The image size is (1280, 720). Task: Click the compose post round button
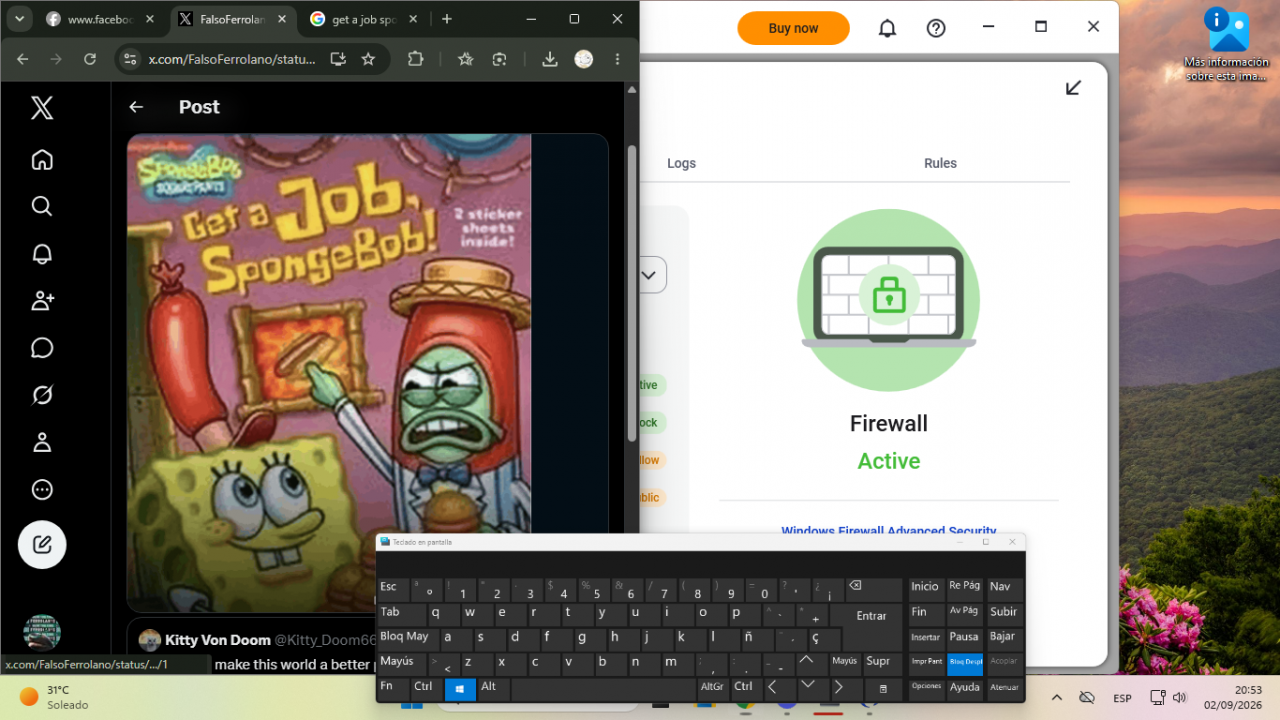(x=42, y=545)
